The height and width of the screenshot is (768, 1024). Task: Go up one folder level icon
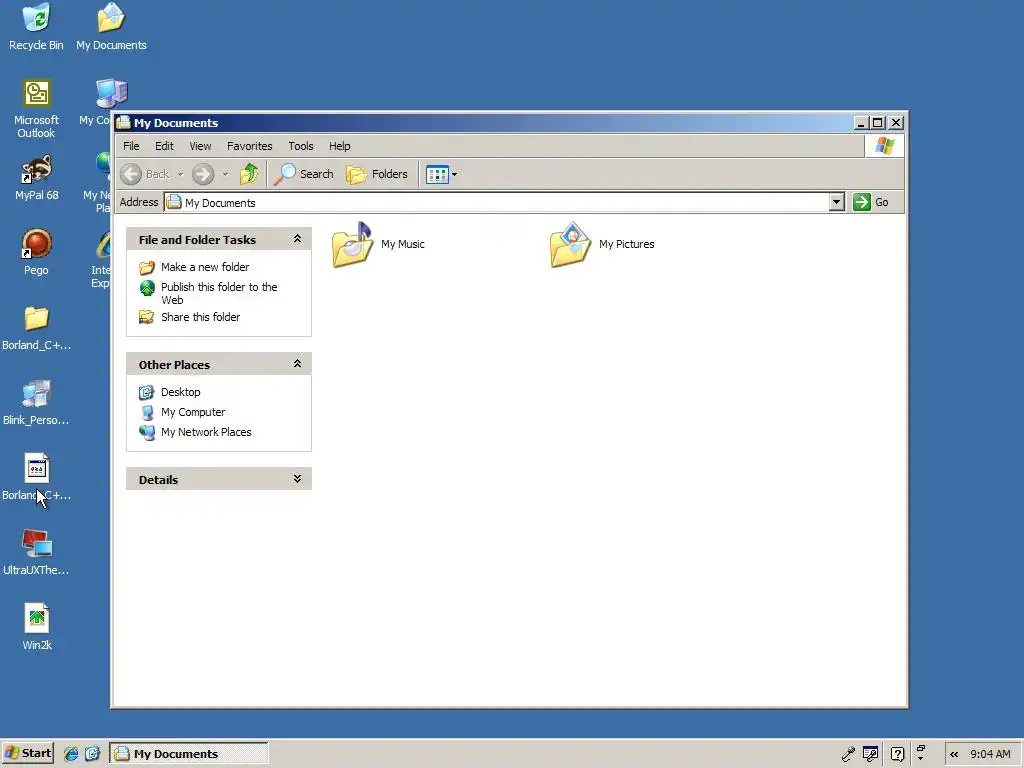click(x=249, y=174)
